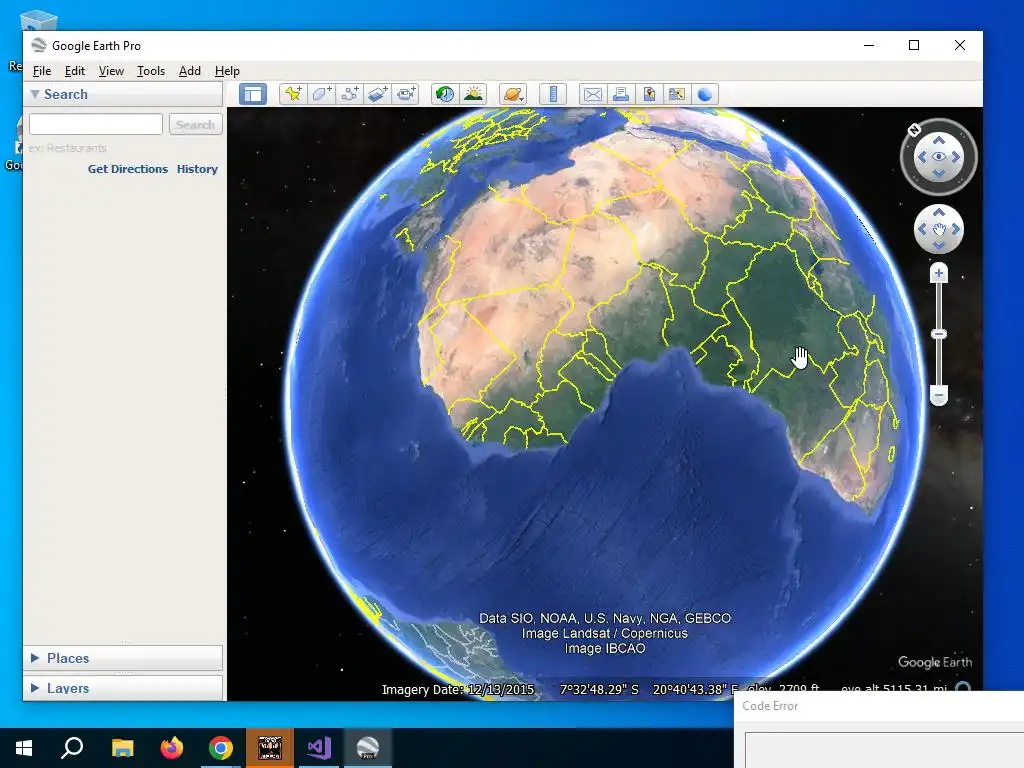The width and height of the screenshot is (1024, 768).
Task: Click Code Error popup title
Action: [x=770, y=705]
